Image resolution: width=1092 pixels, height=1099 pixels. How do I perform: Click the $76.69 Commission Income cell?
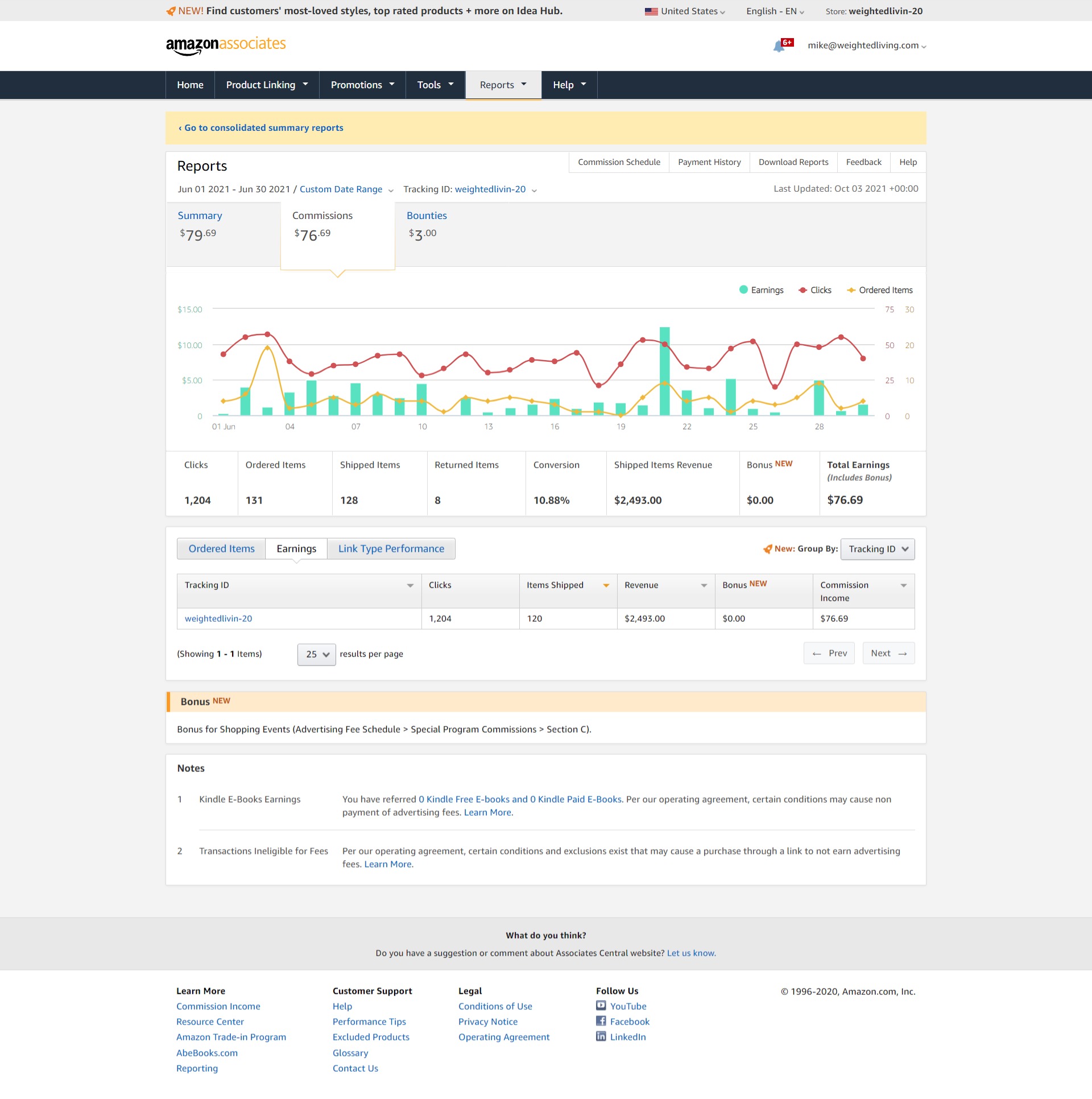pos(863,618)
